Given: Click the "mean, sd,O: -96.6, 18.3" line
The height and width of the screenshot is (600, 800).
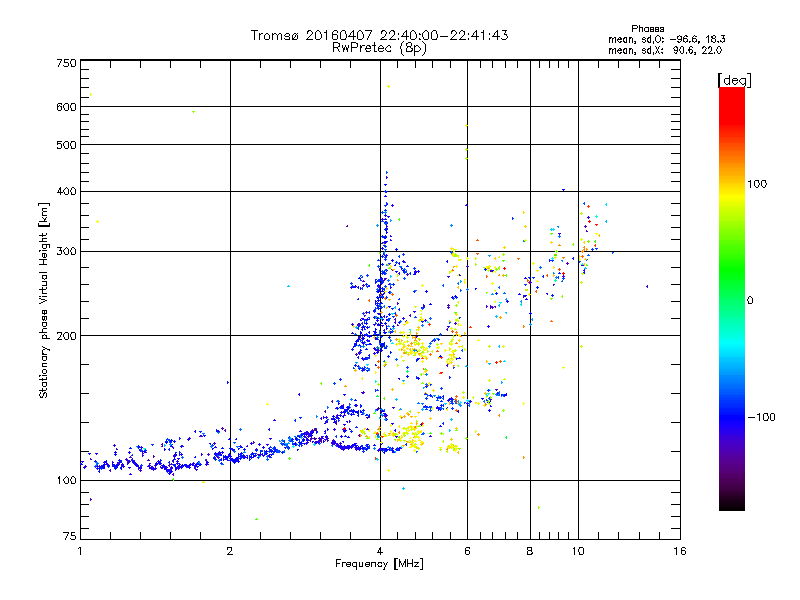Looking at the screenshot, I should tap(666, 39).
